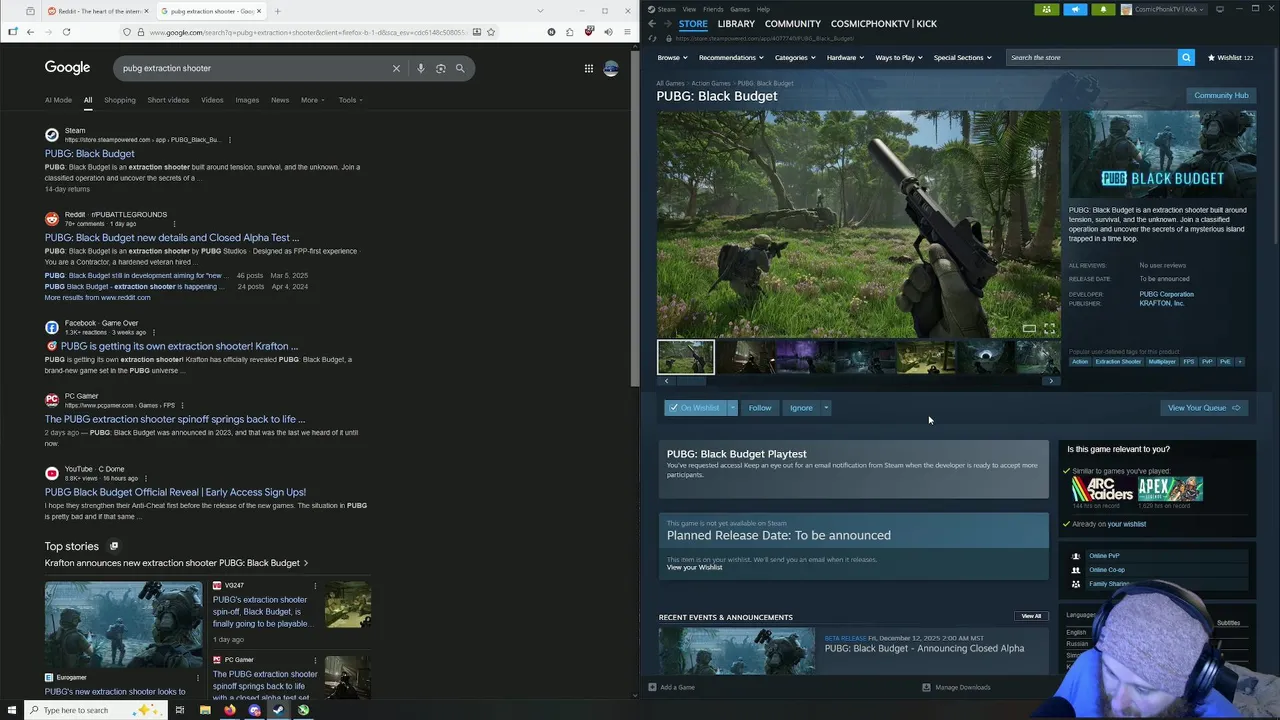Expand Google's More search filters
The width and height of the screenshot is (1280, 720).
[x=313, y=100]
